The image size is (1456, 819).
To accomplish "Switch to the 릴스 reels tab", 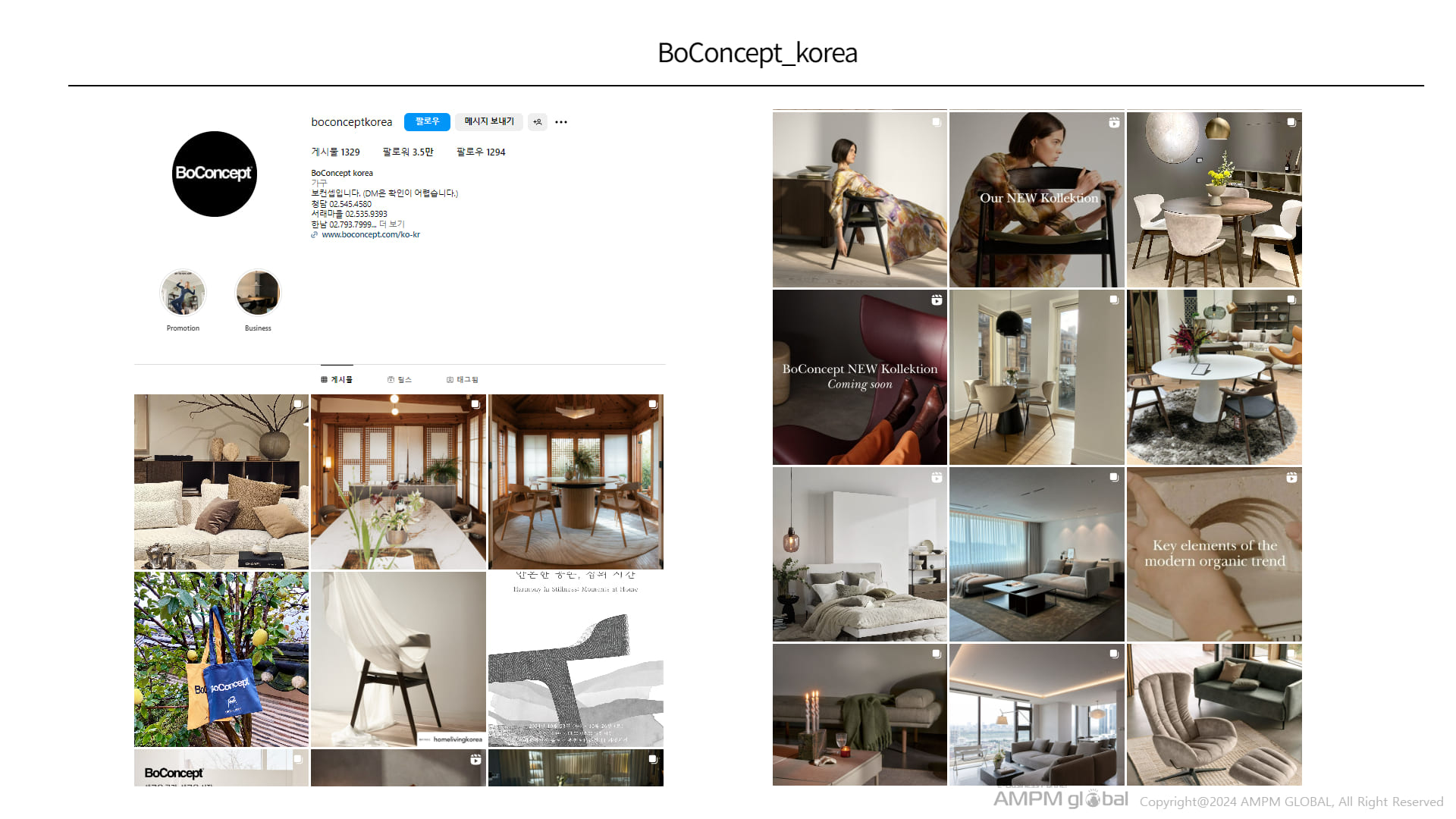I will pyautogui.click(x=400, y=379).
